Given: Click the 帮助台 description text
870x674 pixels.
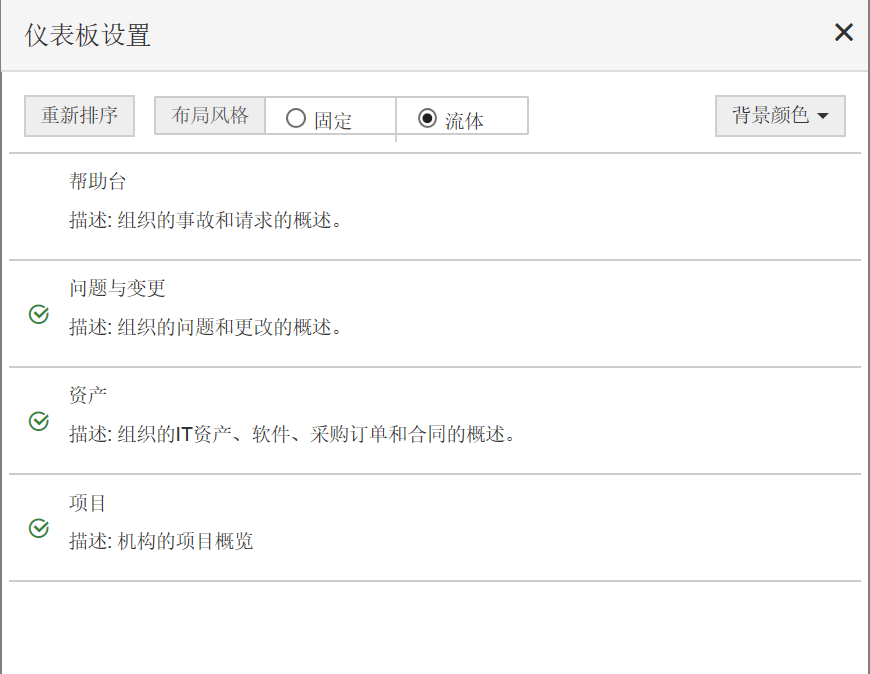Looking at the screenshot, I should click(x=206, y=220).
